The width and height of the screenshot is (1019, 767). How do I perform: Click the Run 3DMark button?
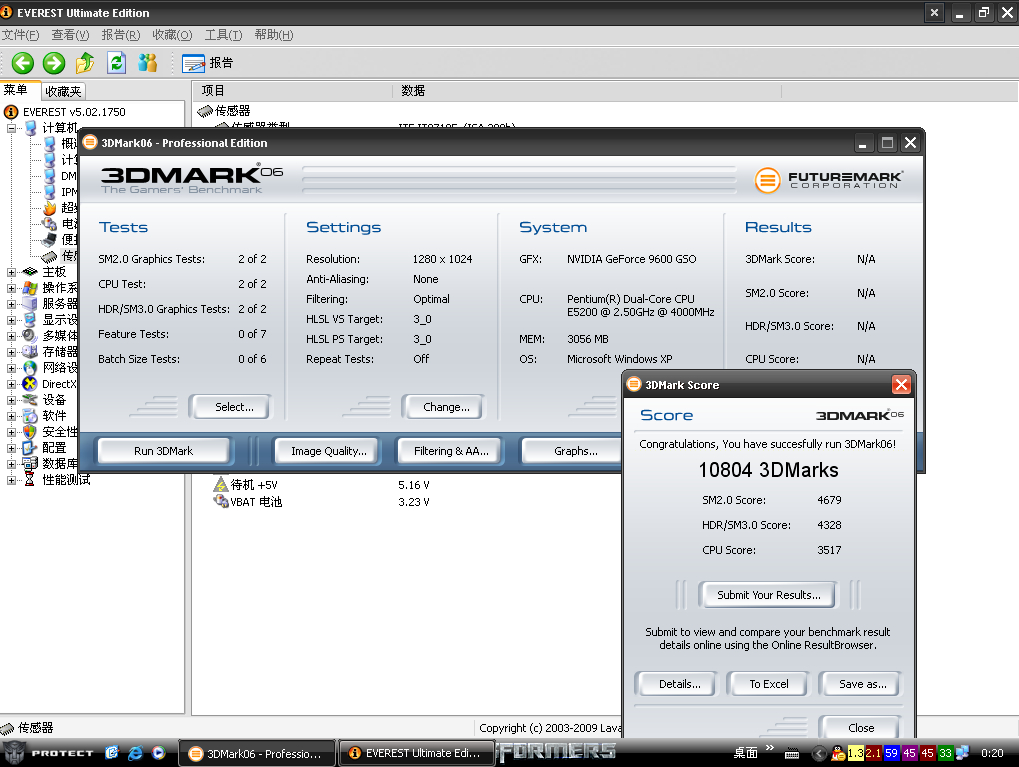163,451
